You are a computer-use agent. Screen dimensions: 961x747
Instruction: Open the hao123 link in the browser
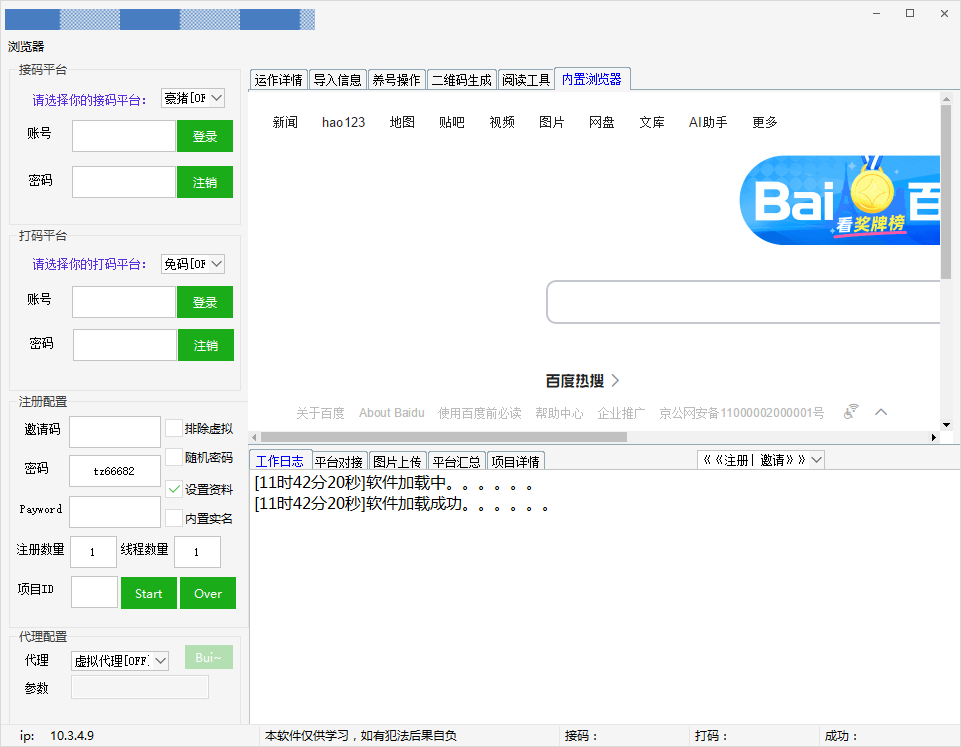point(343,121)
